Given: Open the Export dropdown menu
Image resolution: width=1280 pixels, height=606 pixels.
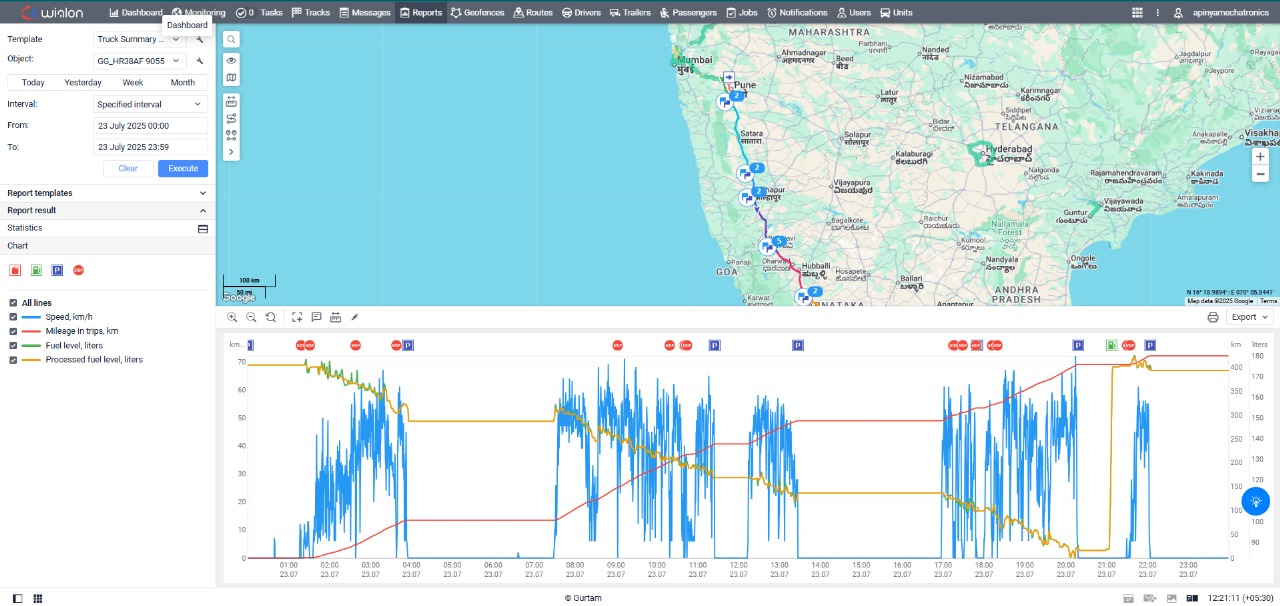Looking at the screenshot, I should (x=1249, y=317).
